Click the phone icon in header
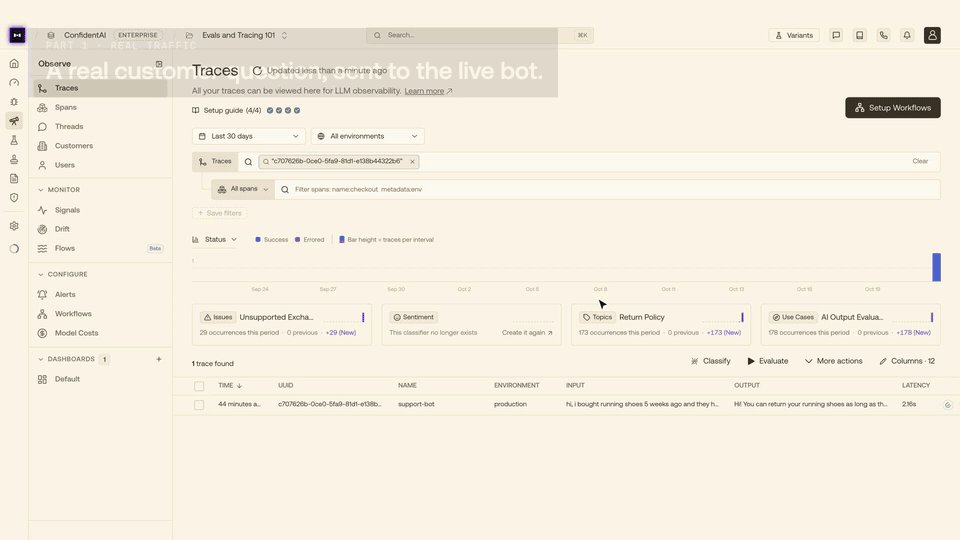The width and height of the screenshot is (960, 540). click(x=883, y=36)
